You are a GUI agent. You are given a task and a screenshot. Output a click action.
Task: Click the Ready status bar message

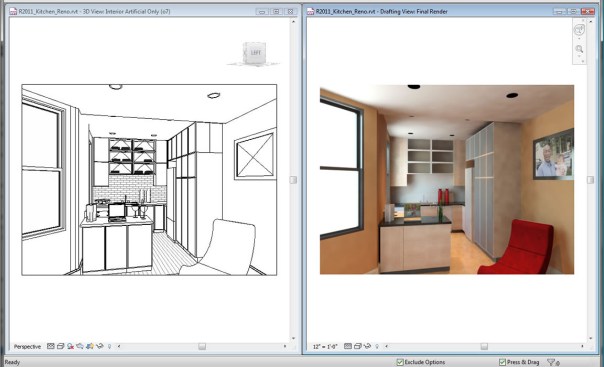(12, 362)
